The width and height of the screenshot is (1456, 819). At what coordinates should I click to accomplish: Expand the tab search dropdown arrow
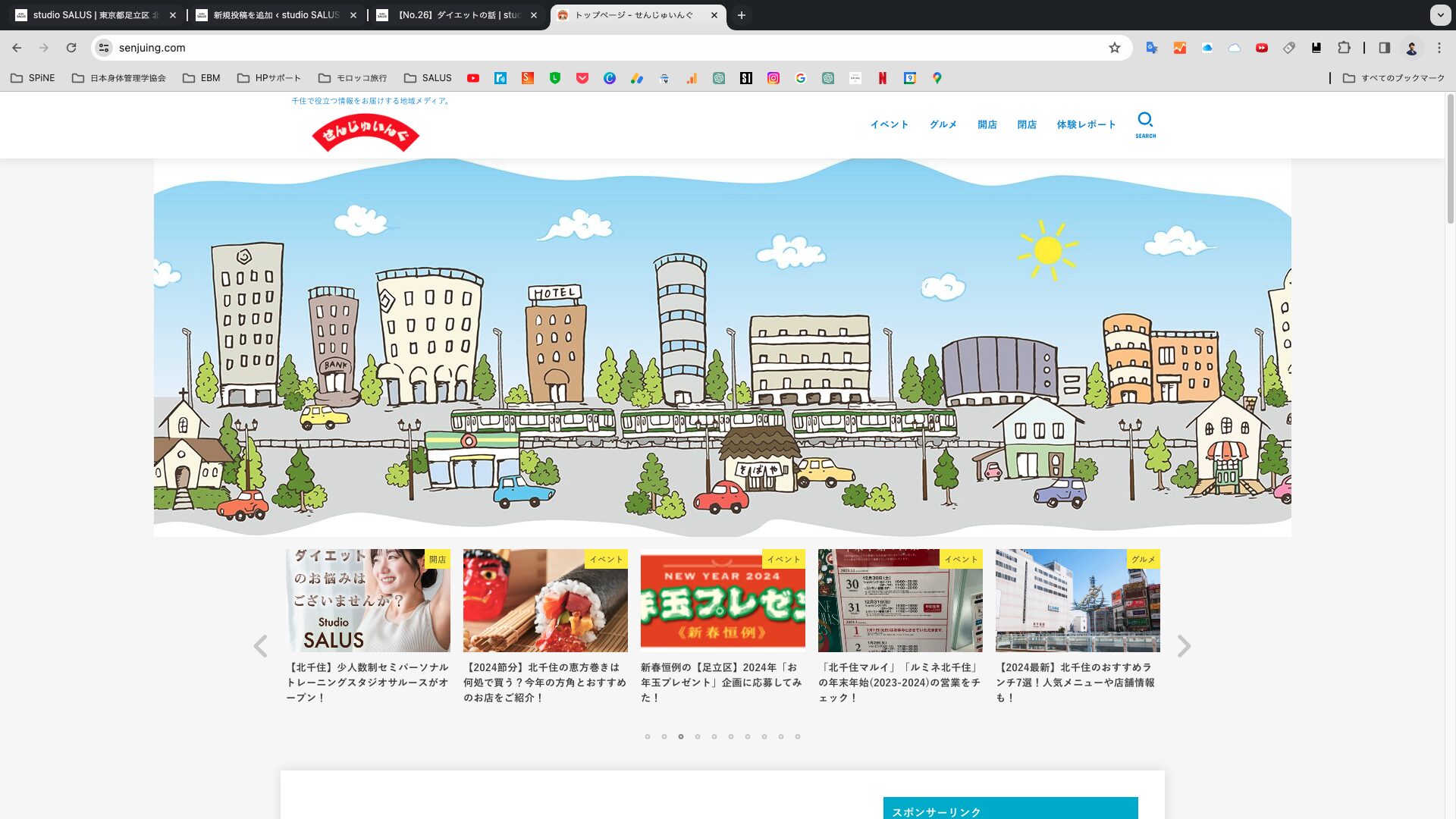pos(1440,15)
